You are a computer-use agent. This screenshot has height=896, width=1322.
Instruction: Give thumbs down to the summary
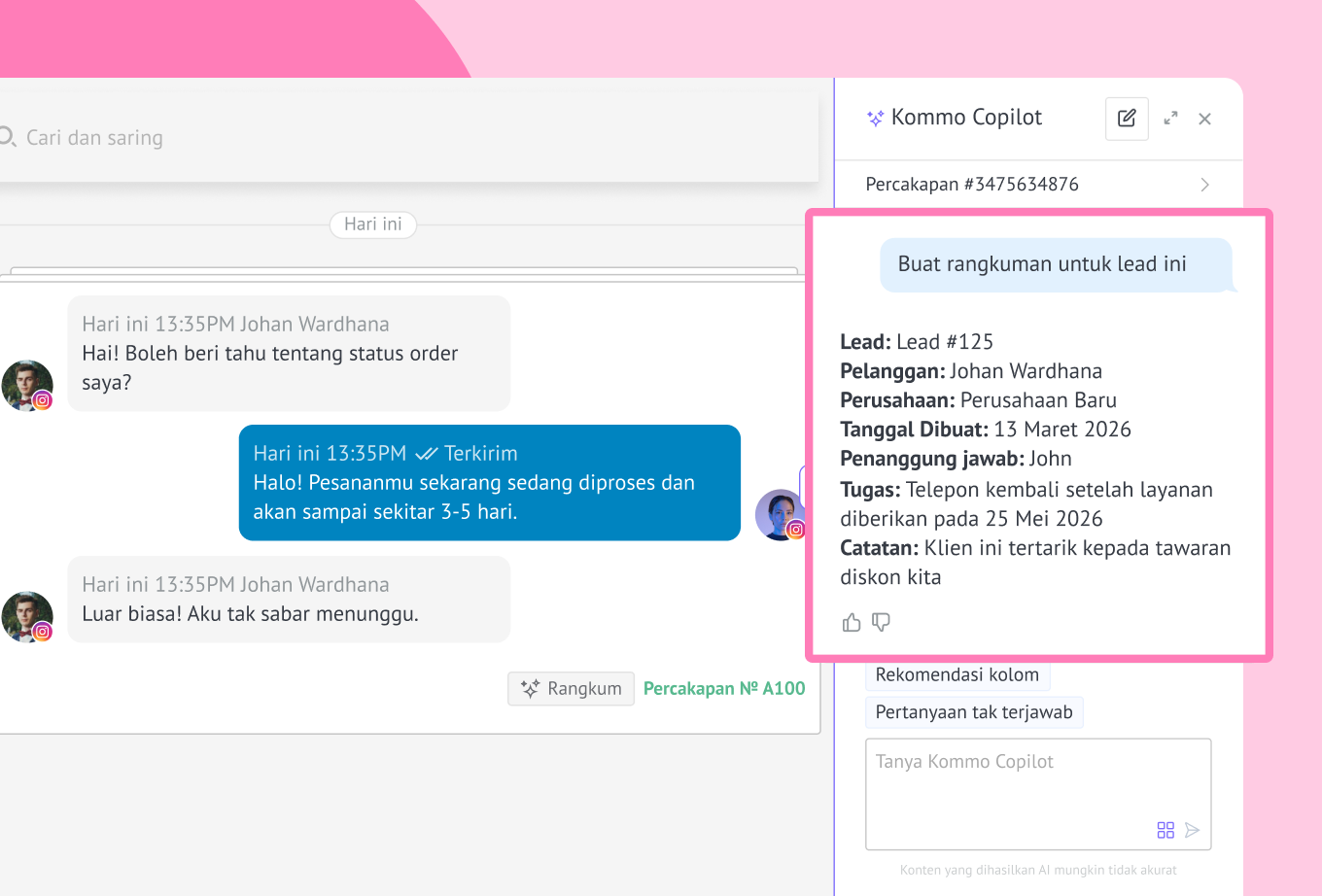point(882,622)
